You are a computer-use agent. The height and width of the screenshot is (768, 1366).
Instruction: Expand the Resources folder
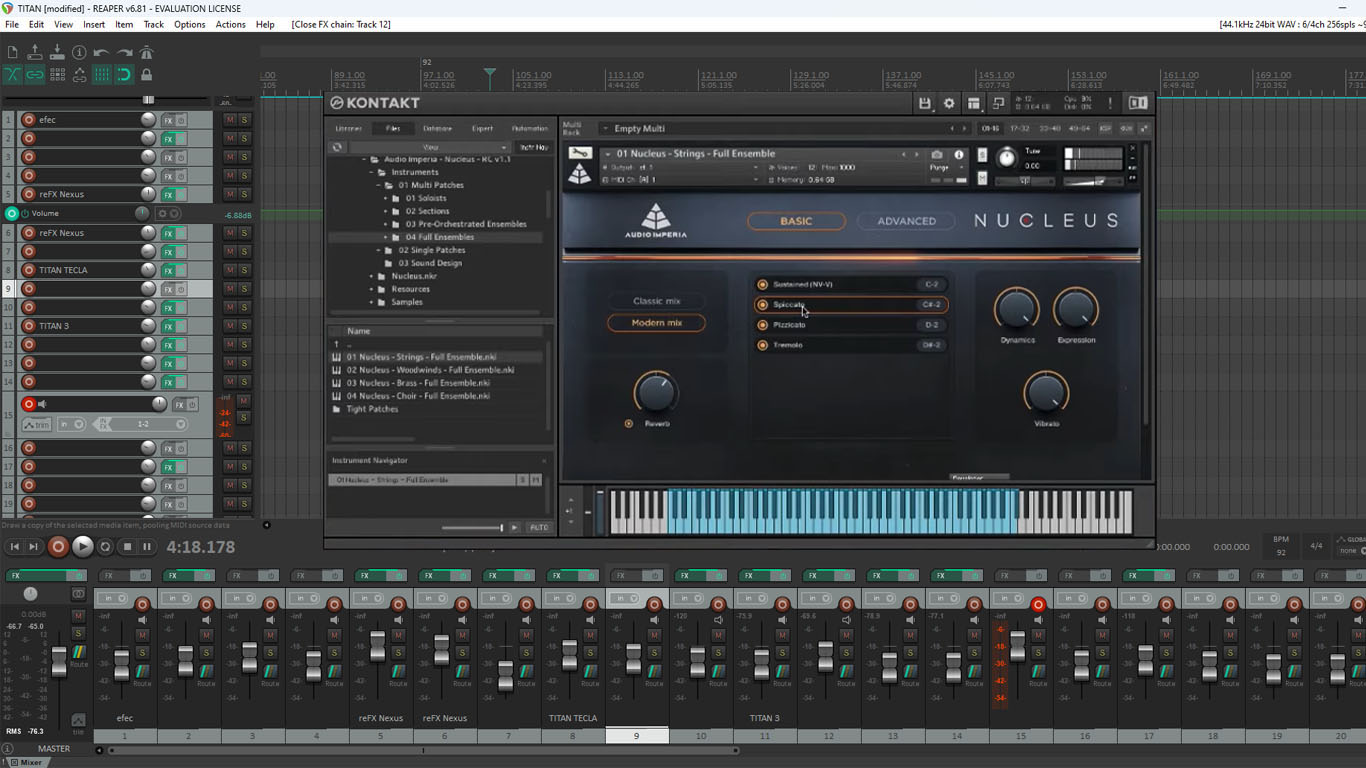coord(371,289)
